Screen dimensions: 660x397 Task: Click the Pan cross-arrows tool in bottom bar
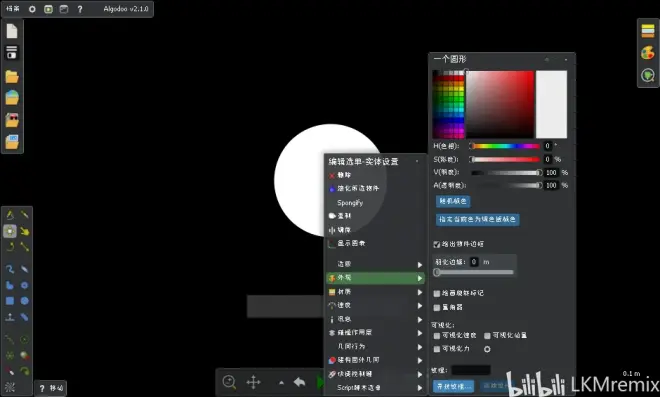(253, 382)
